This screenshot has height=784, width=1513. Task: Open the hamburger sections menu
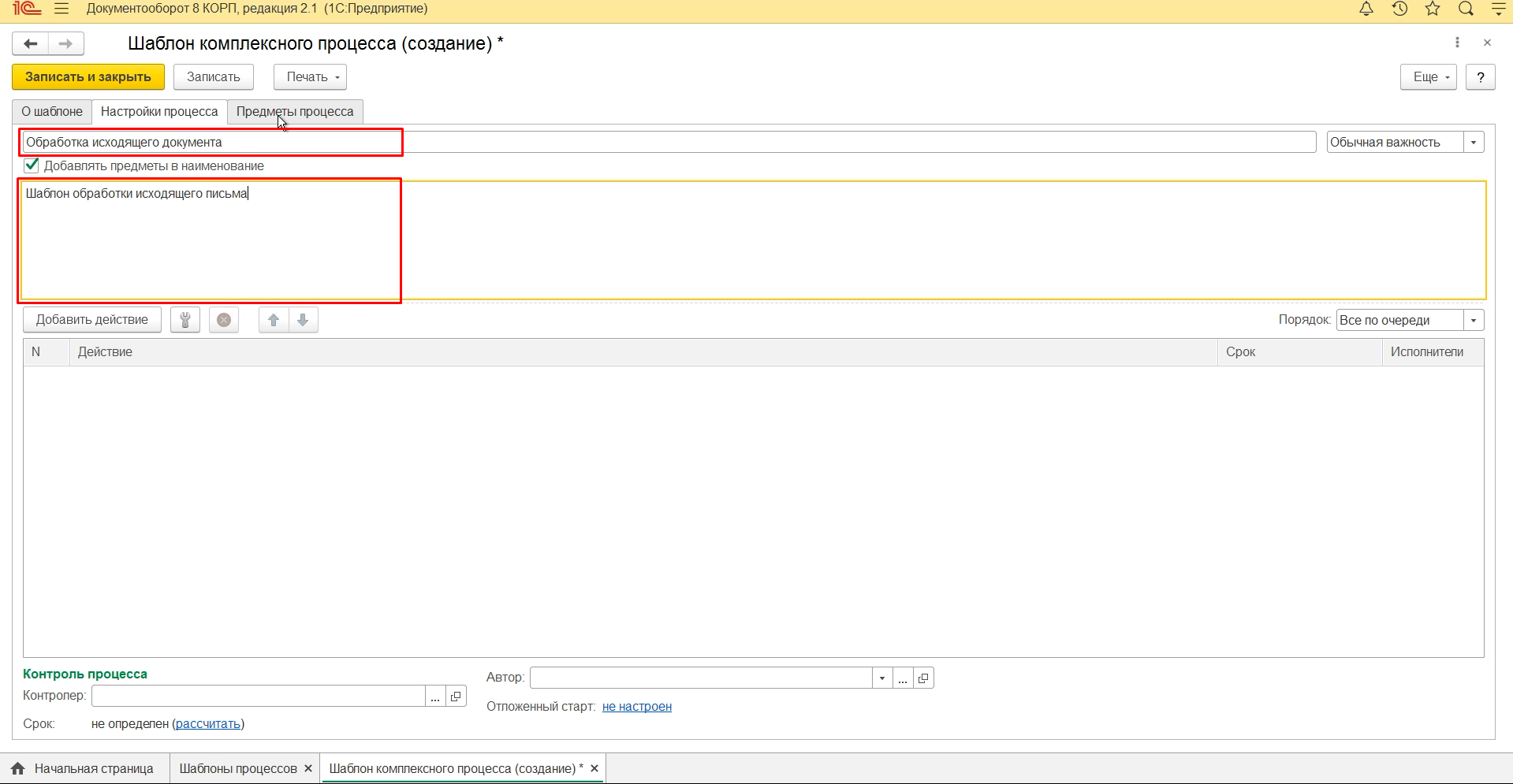coord(61,9)
